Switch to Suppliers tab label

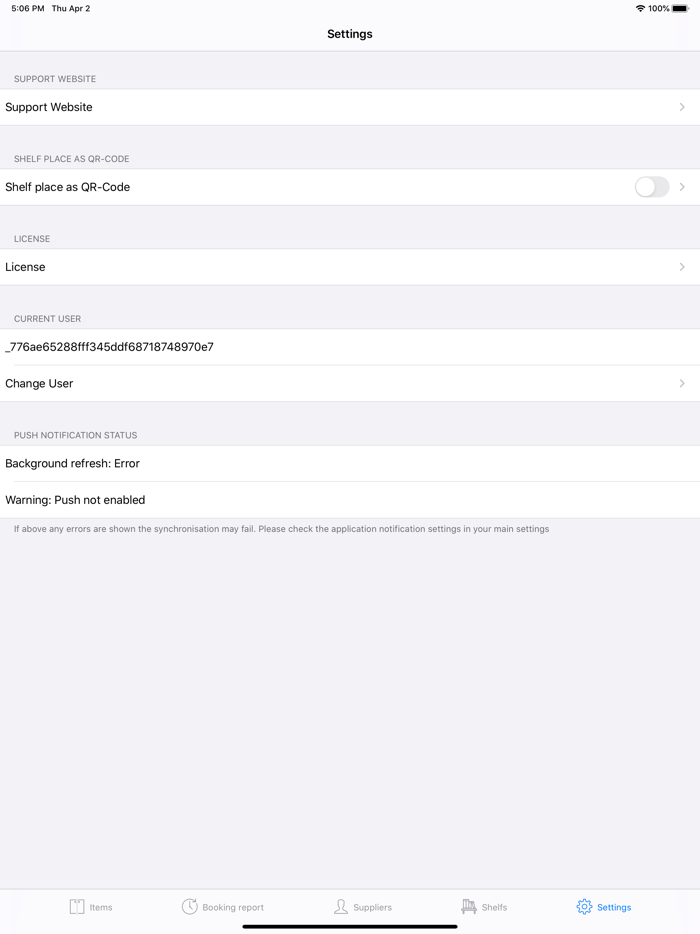[x=372, y=908]
